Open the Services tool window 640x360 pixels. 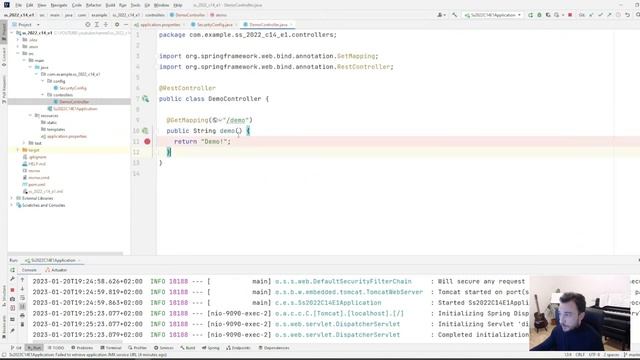(164, 348)
